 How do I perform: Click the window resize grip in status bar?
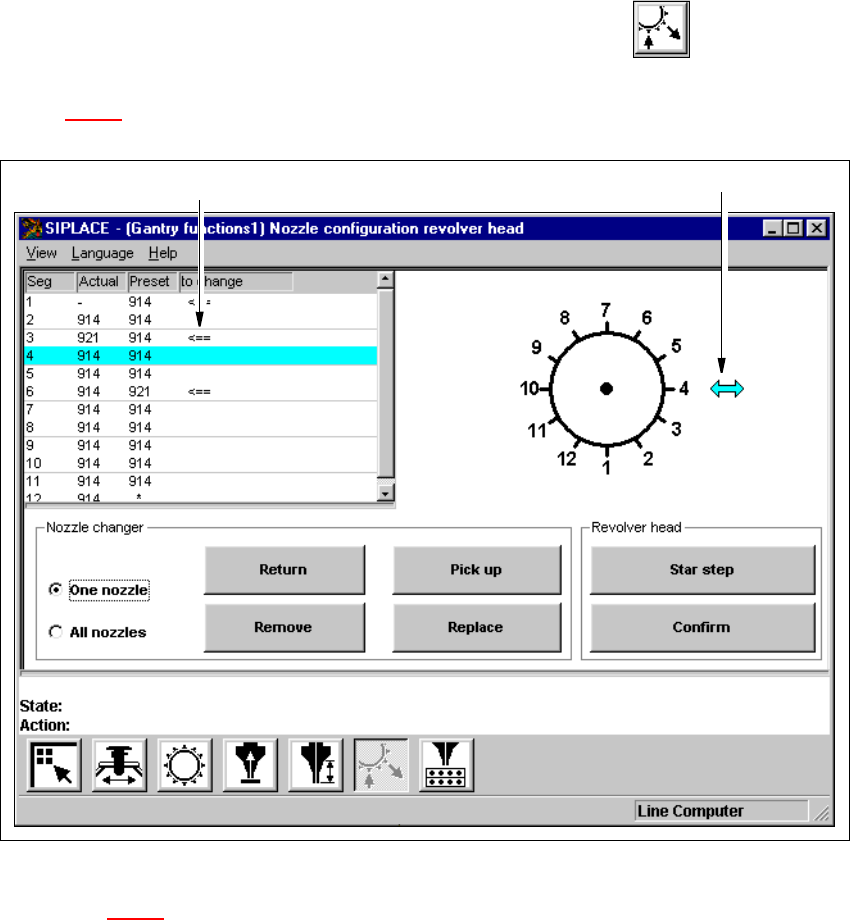coord(821,813)
